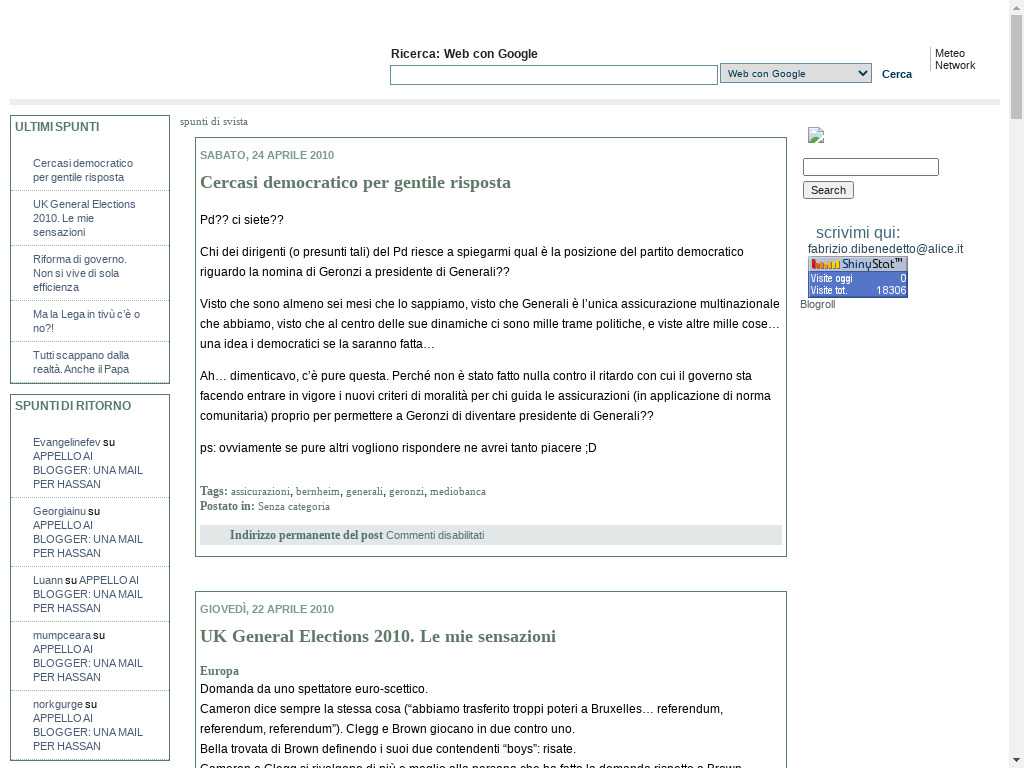Viewport: 1024px width, 768px height.
Task: Click the vertical page scrollbar
Action: point(1016,400)
